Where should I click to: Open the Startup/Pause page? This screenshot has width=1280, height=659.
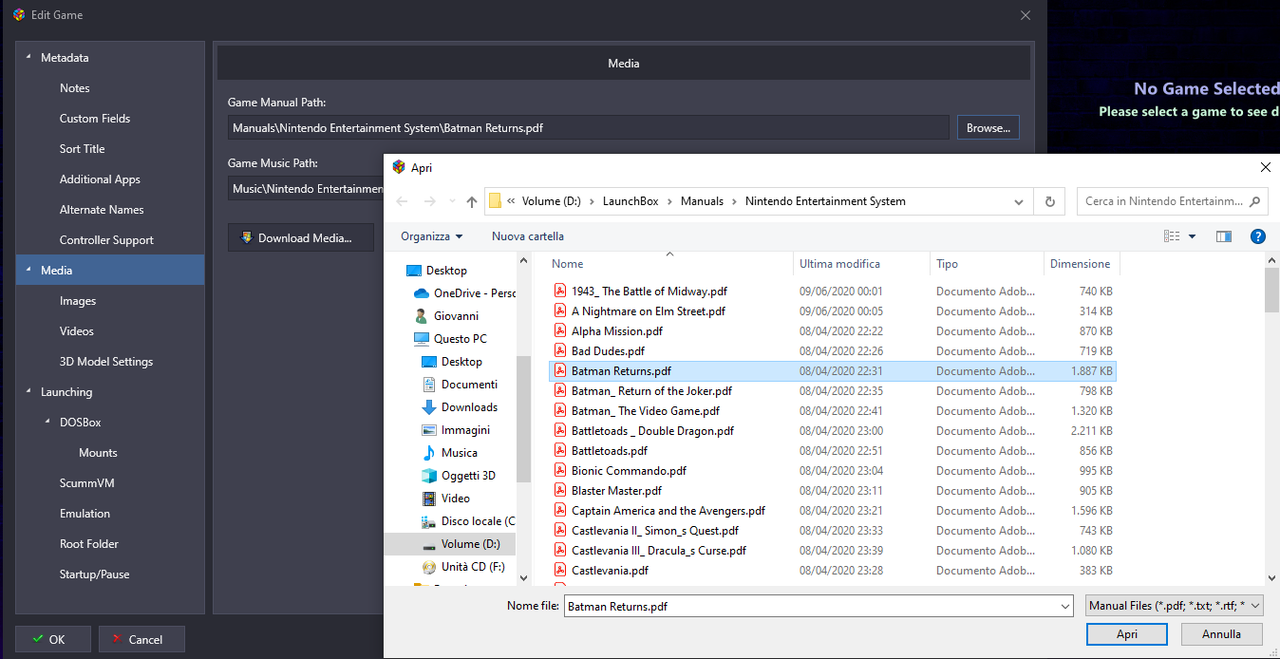tap(95, 574)
